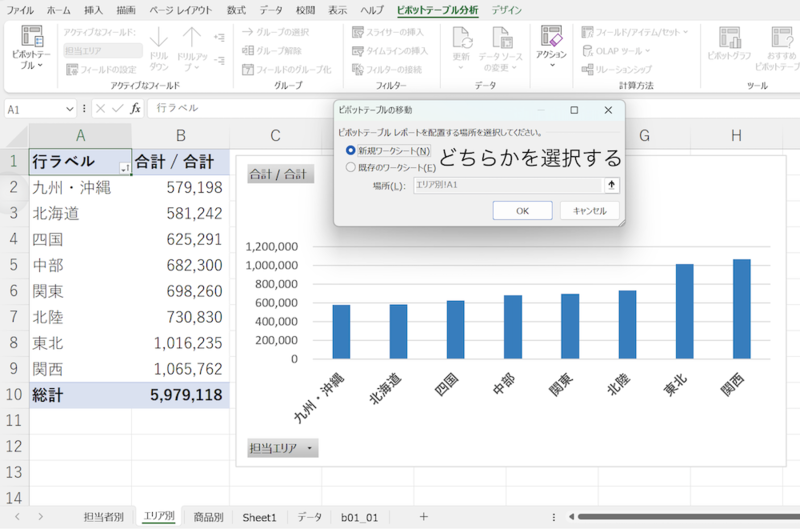Click the 場所 location input field
The width and height of the screenshot is (800, 529).
pyautogui.click(x=508, y=185)
